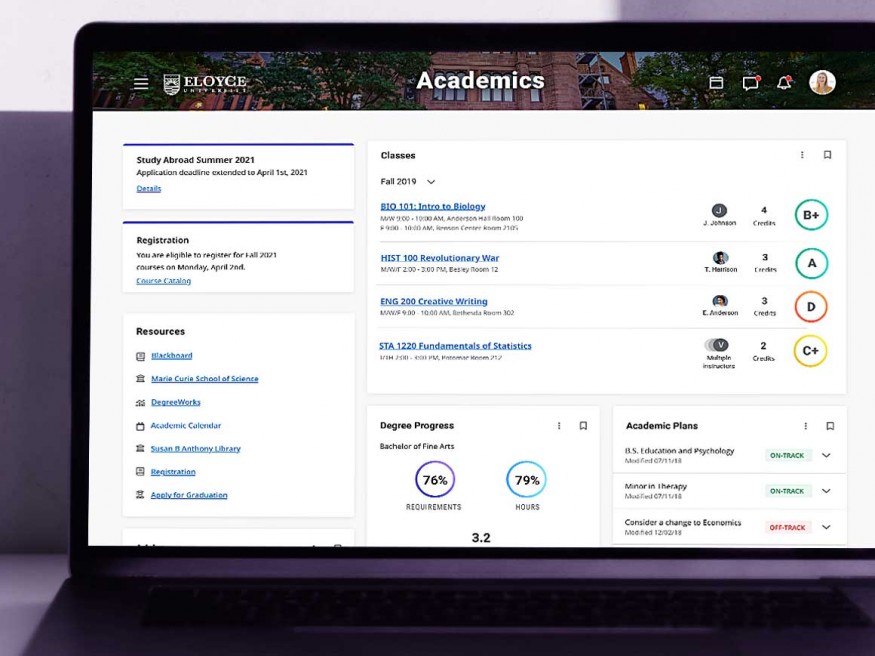Bookmark the Classes panel
The height and width of the screenshot is (656, 875).
[828, 154]
